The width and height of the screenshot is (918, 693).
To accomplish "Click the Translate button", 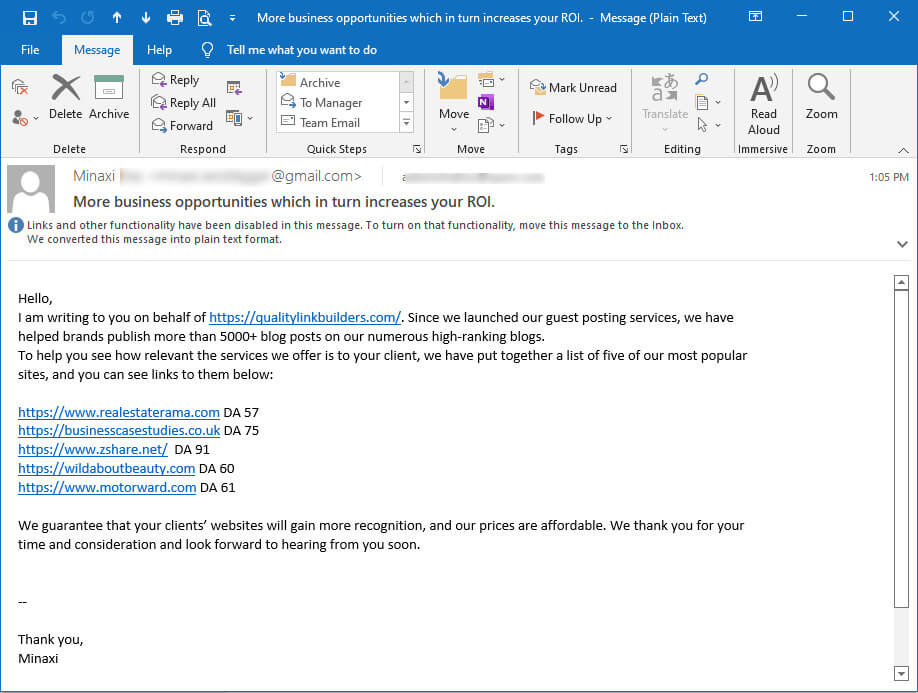I will [665, 102].
